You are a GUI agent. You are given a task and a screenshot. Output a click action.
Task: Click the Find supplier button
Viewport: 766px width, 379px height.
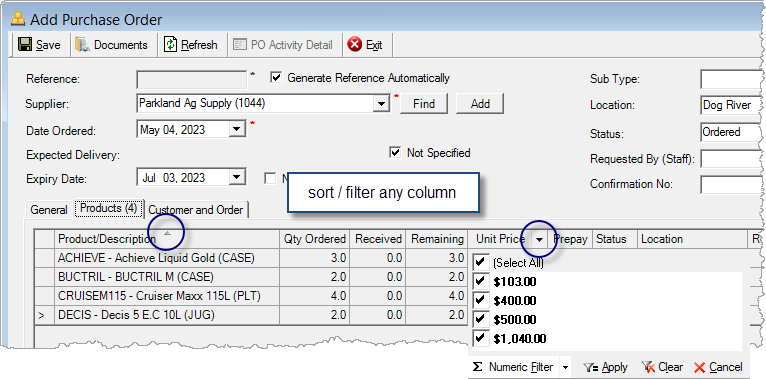click(424, 104)
